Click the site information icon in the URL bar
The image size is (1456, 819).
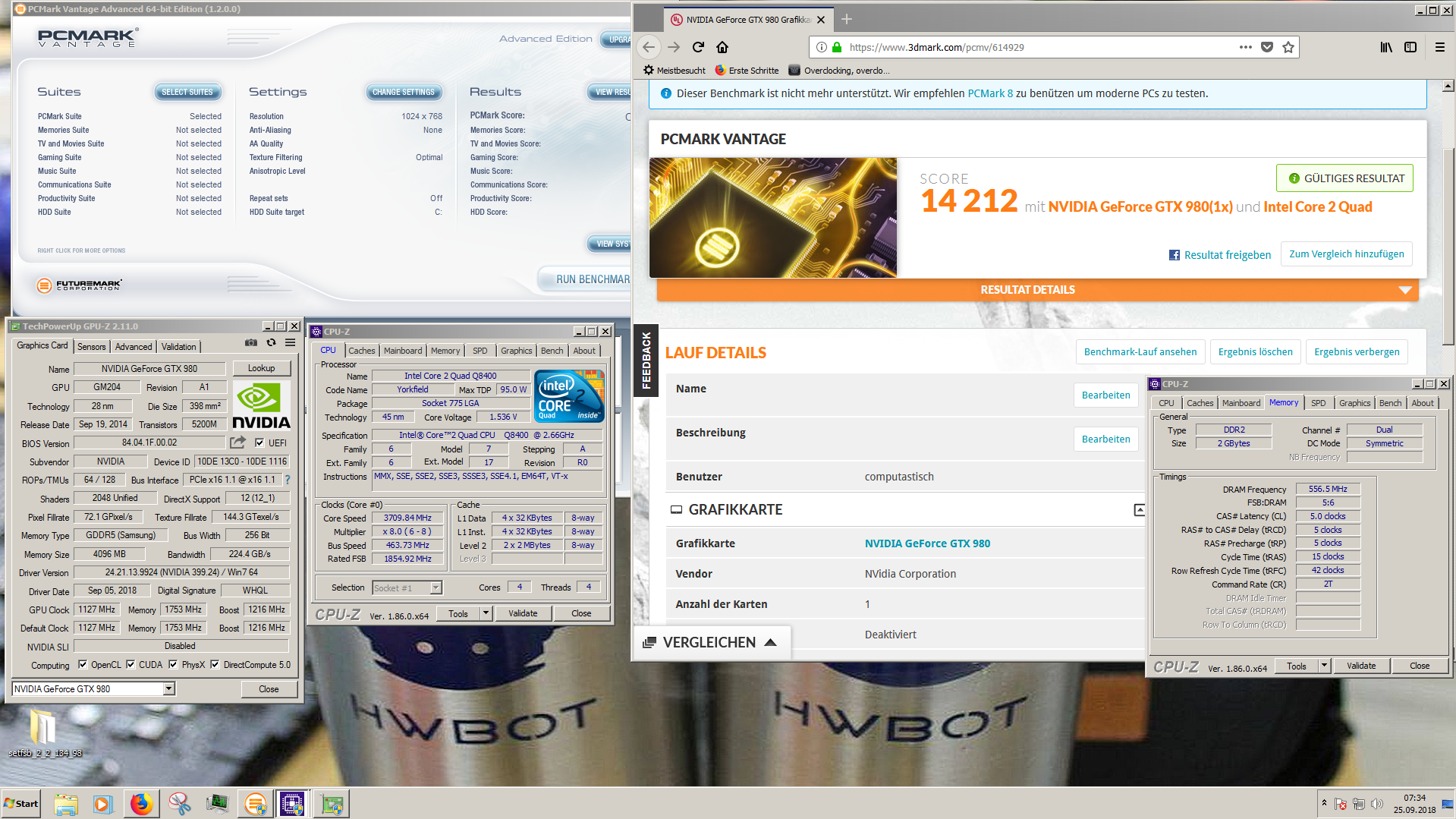tap(821, 47)
